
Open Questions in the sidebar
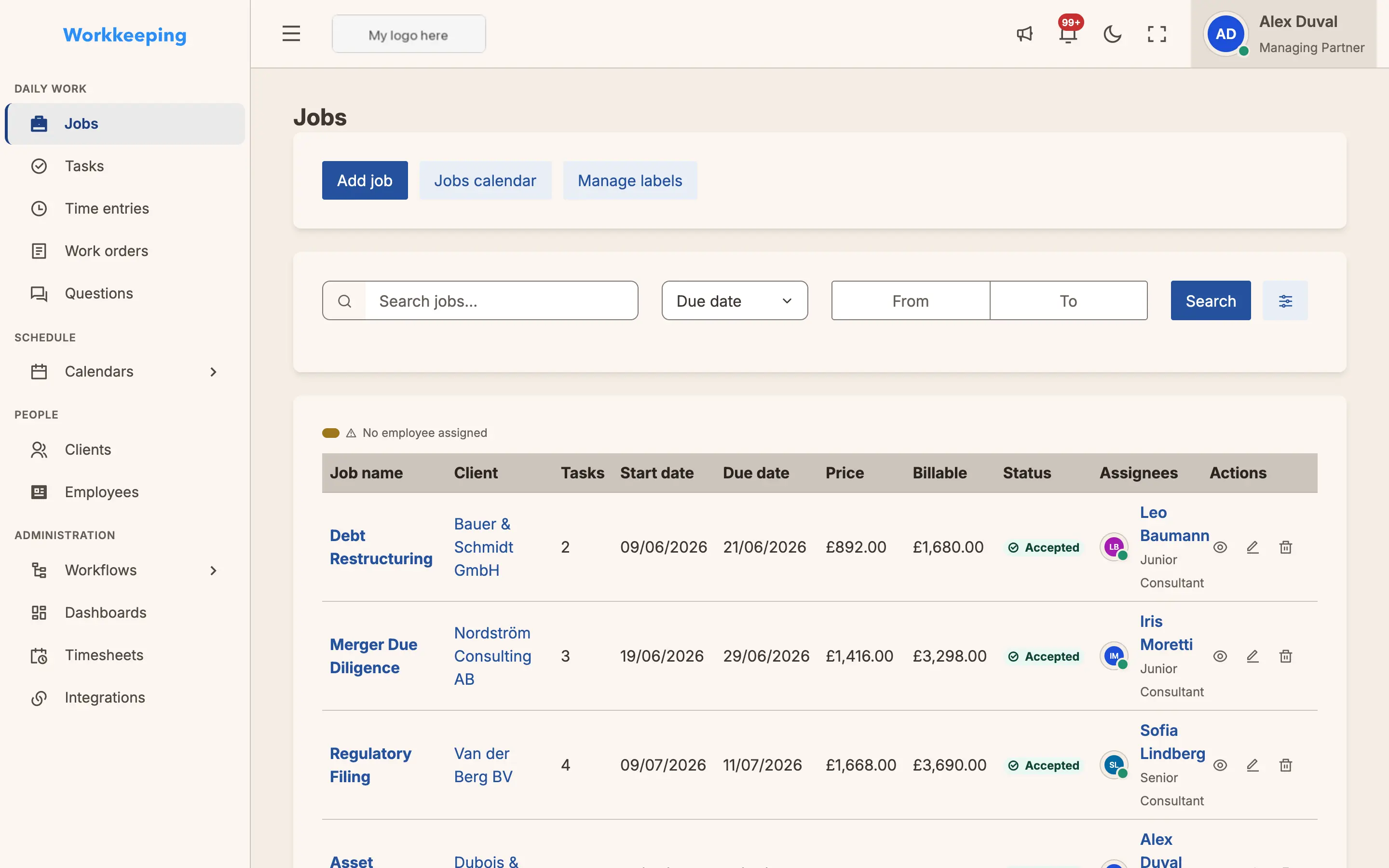124,294
